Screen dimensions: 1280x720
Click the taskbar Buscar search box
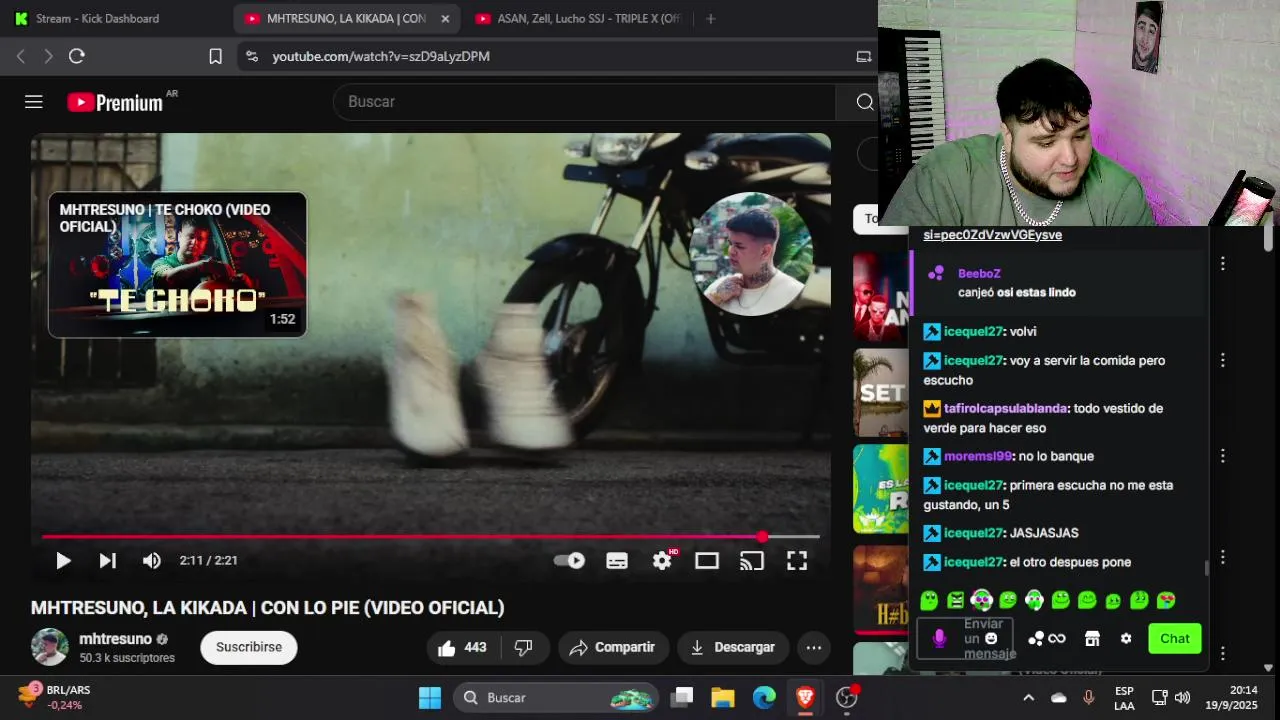[x=556, y=697]
